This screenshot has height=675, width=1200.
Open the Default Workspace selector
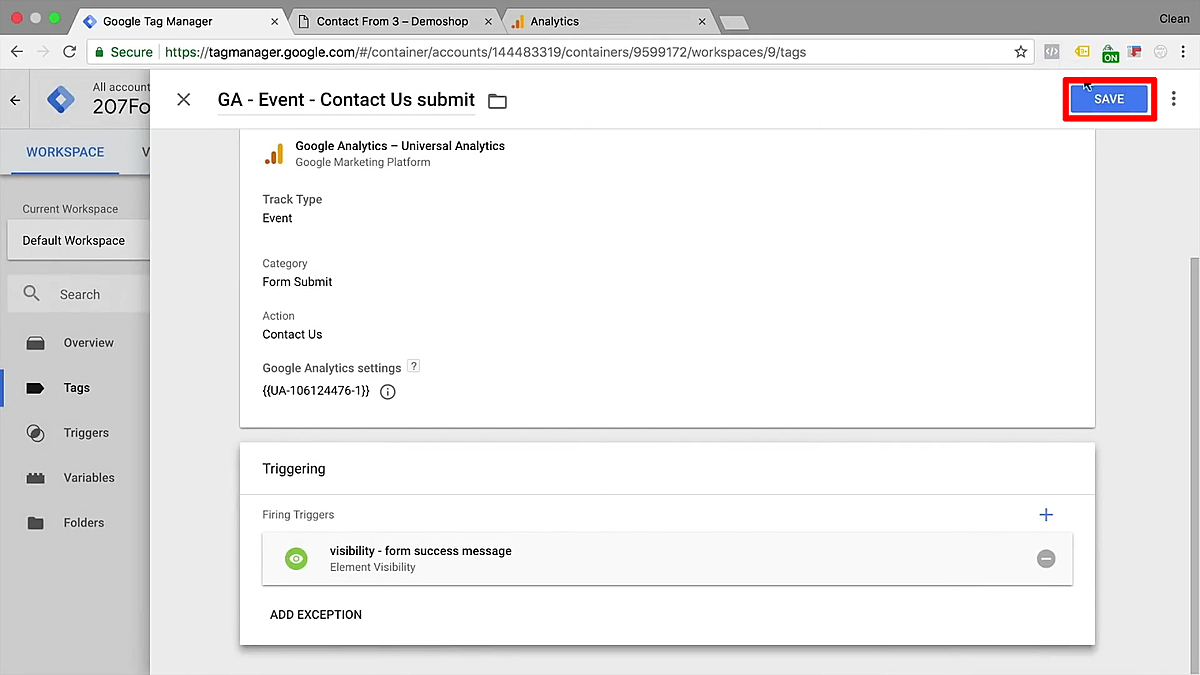click(x=78, y=241)
